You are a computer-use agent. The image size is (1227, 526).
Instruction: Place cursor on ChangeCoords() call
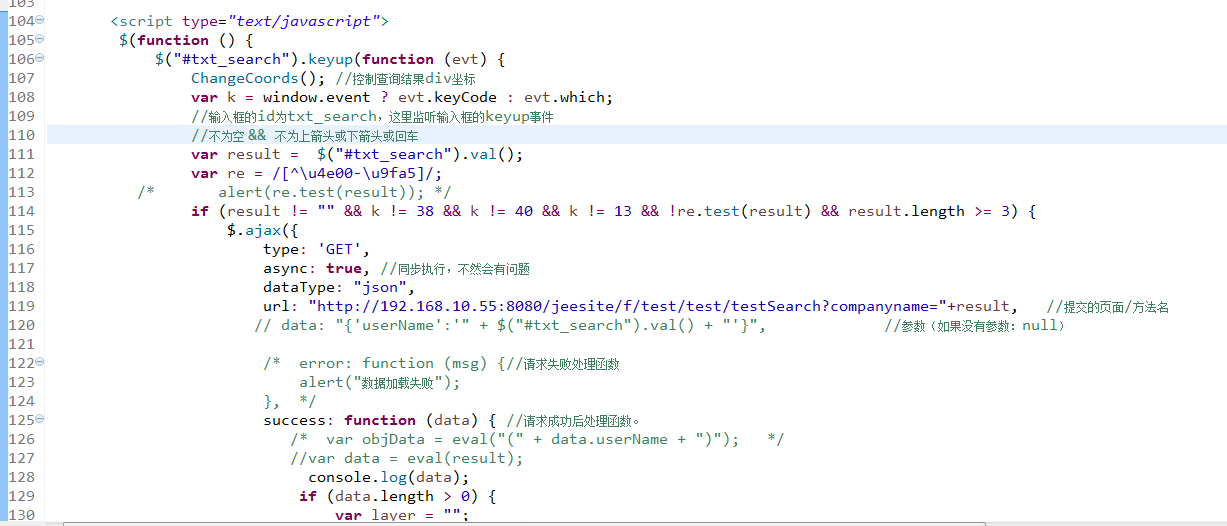click(258, 78)
